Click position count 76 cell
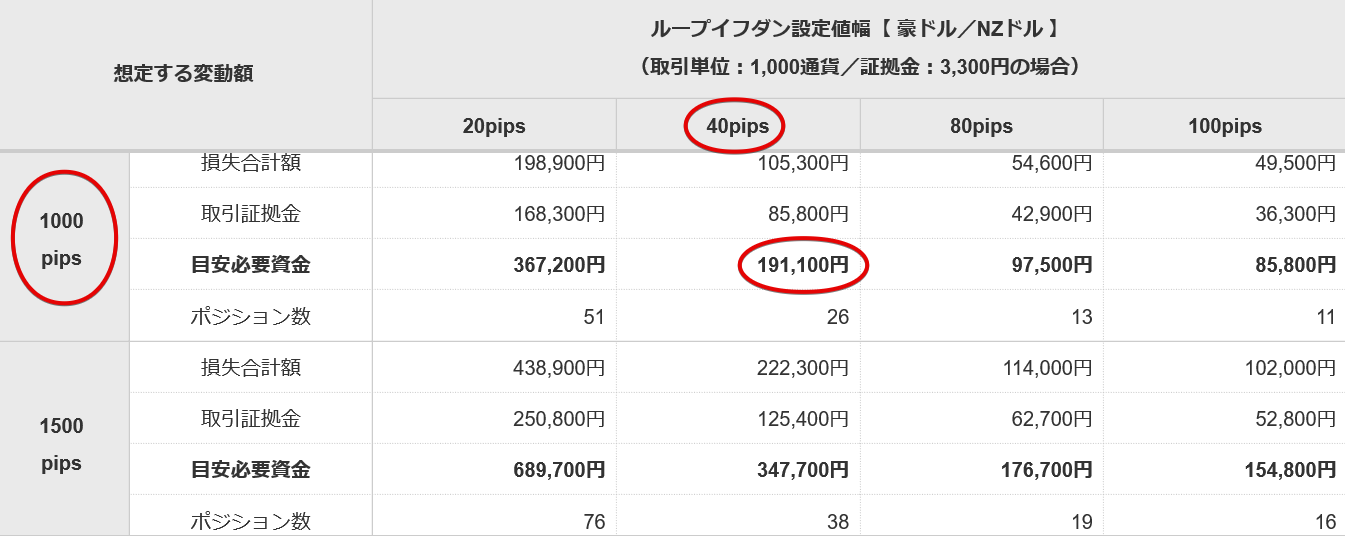The width and height of the screenshot is (1345, 536). (x=593, y=521)
